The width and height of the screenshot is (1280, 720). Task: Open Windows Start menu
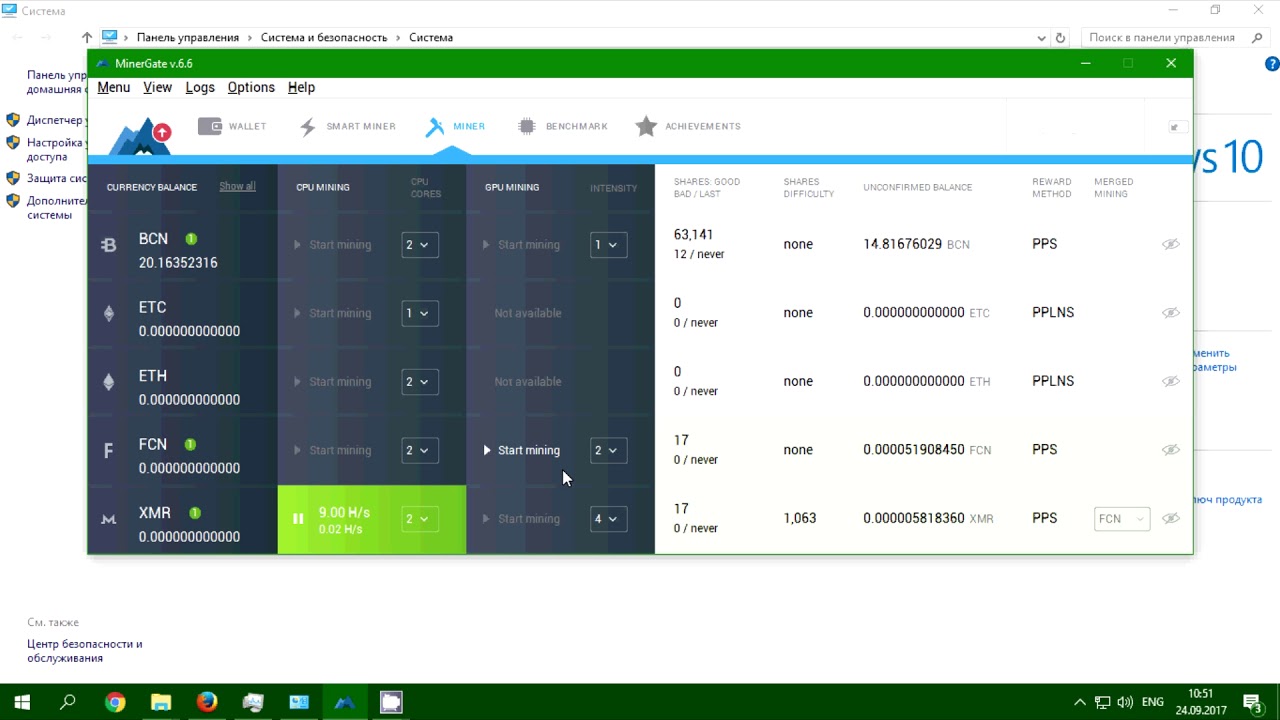pos(22,702)
